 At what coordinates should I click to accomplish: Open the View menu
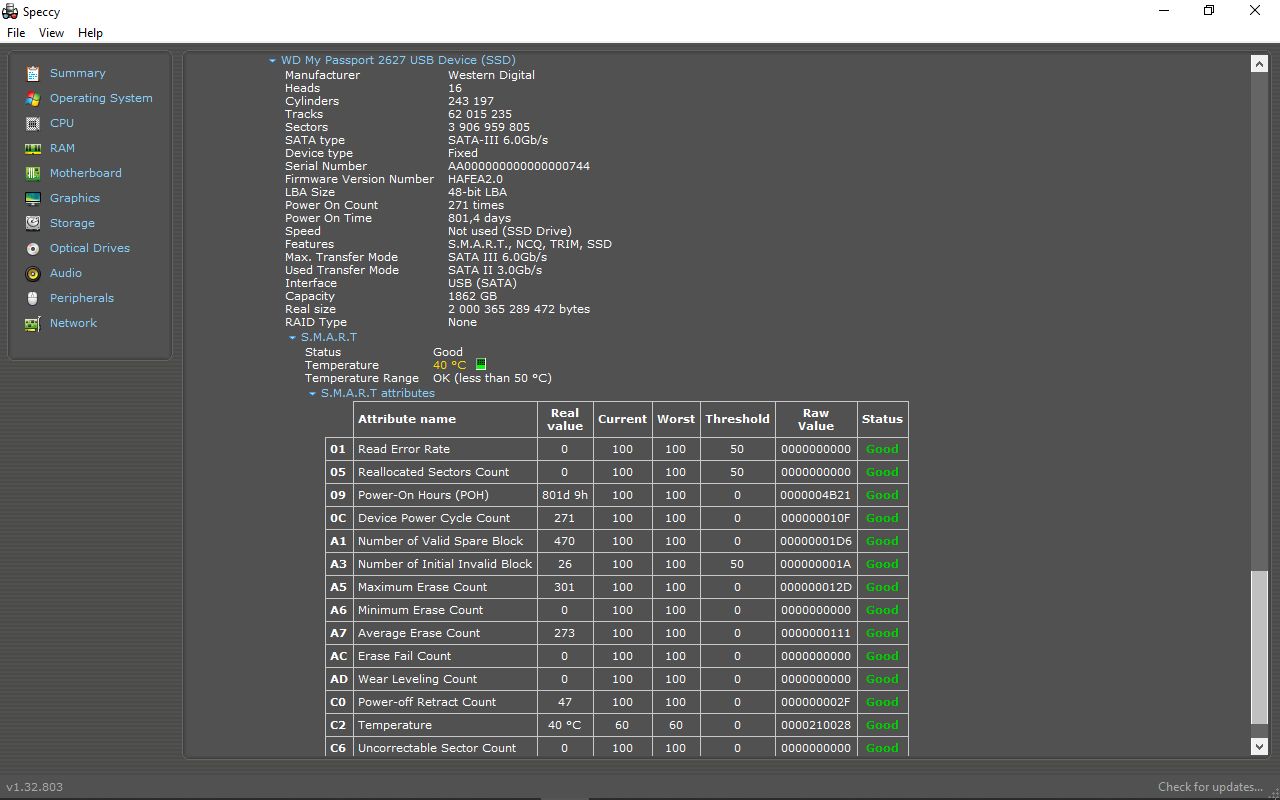coord(51,33)
